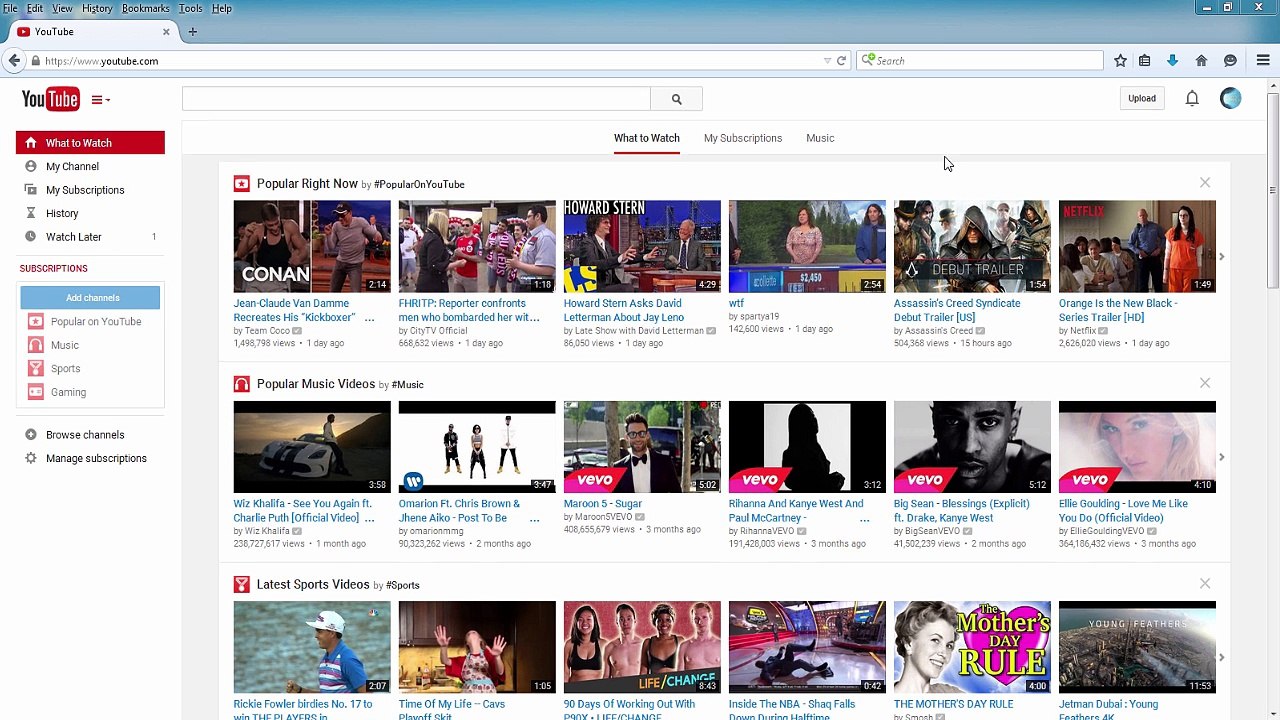Play the Conan Jean-Claude Van Damme thumbnail
This screenshot has width=1280, height=720.
click(312, 246)
